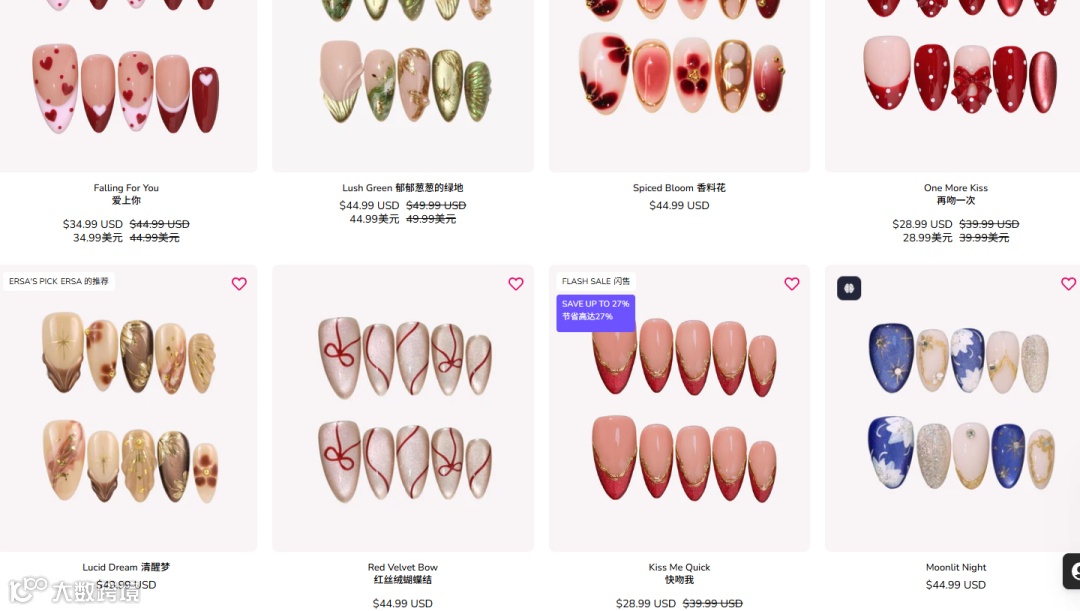
Task: Favorite Lucid Dream with heart icon
Action: [239, 284]
